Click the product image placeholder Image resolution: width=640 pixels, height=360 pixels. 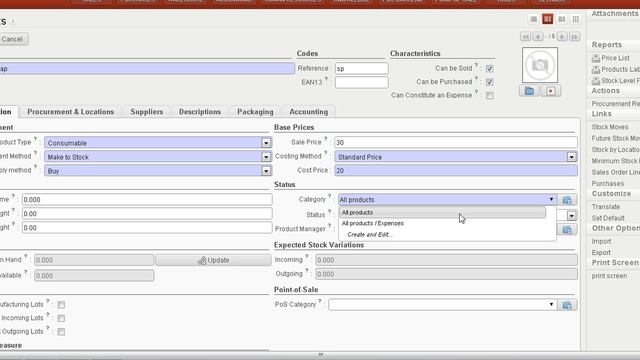click(540, 65)
